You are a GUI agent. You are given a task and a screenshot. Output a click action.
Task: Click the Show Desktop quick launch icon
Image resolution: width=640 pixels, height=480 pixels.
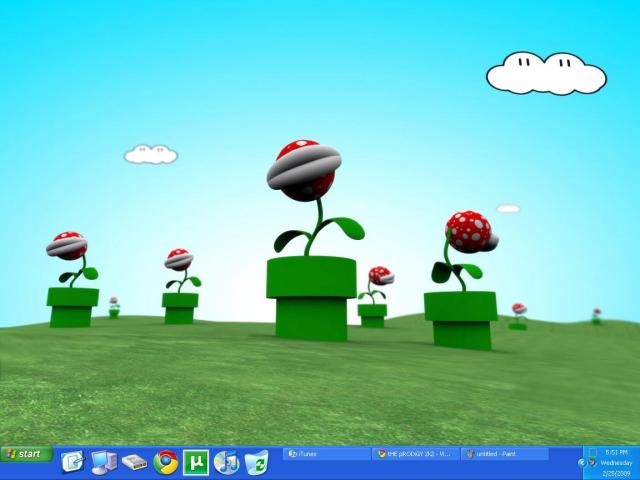(72, 462)
